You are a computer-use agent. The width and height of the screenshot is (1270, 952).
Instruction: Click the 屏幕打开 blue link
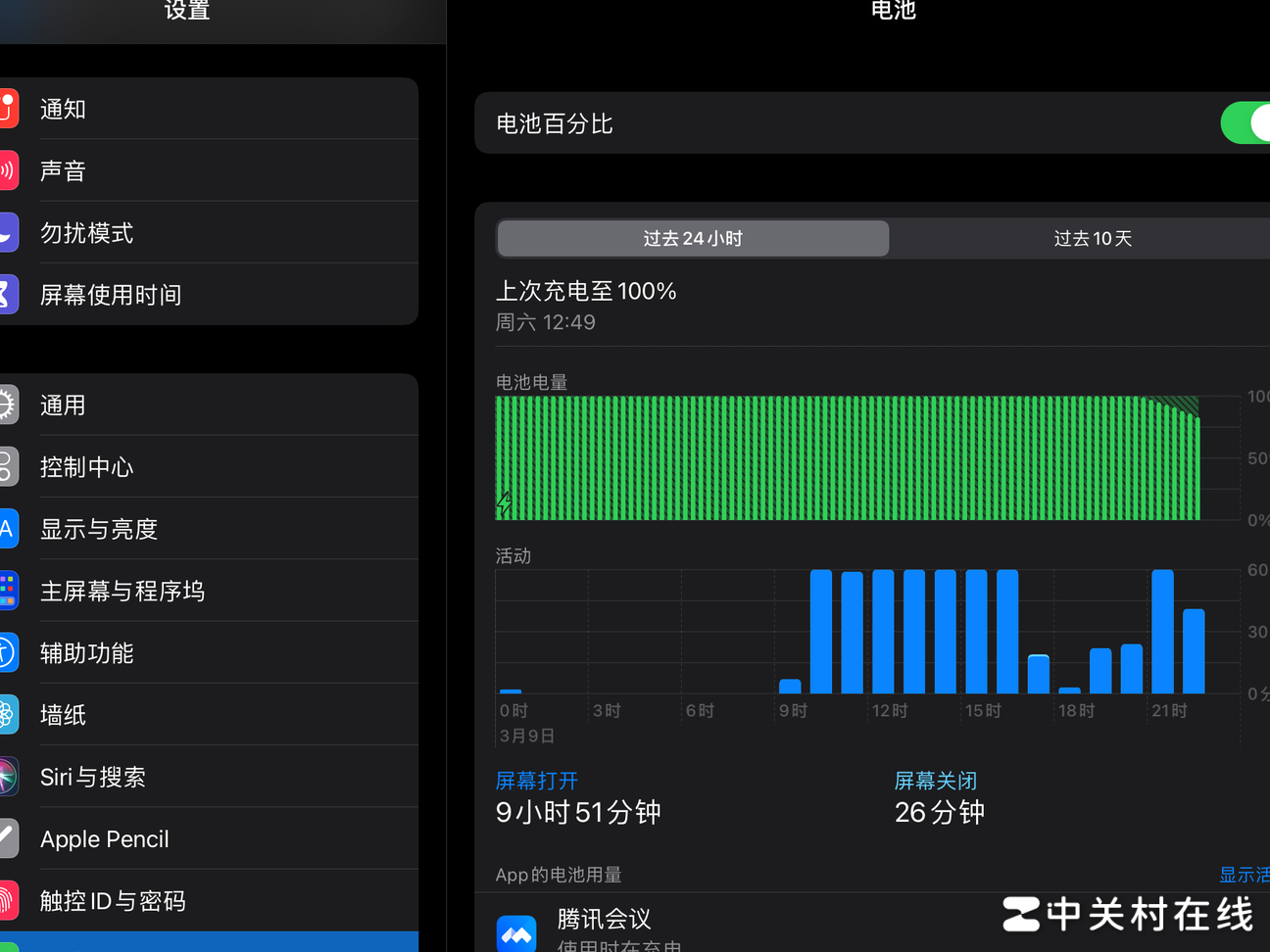(x=536, y=781)
